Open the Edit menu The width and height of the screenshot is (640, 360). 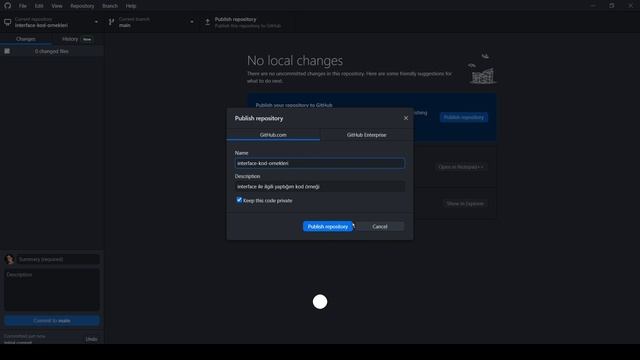[39, 6]
